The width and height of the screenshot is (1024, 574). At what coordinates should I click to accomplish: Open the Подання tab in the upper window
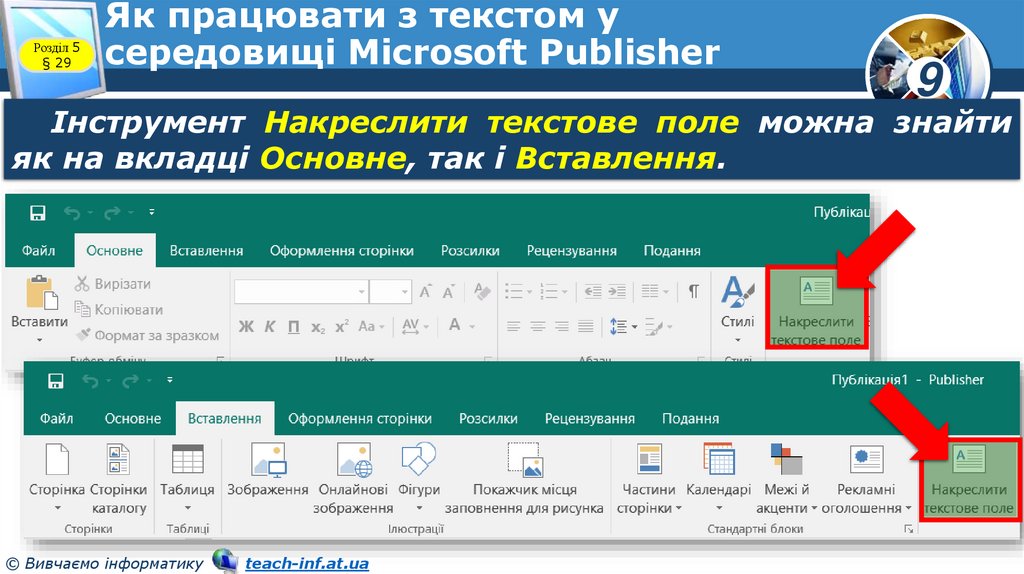672,251
